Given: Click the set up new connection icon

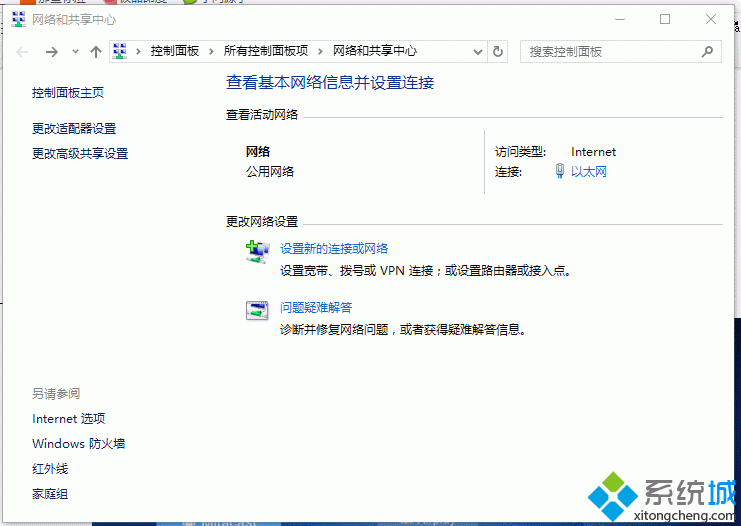Looking at the screenshot, I should coord(257,252).
